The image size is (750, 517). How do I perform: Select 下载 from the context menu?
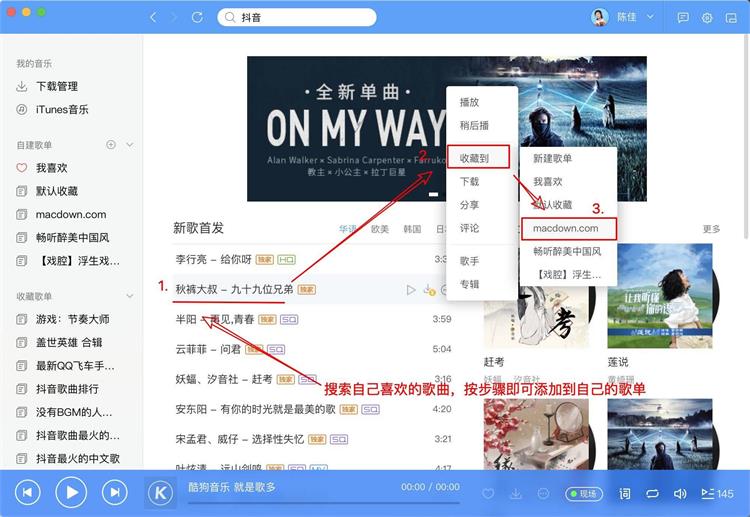(x=469, y=182)
